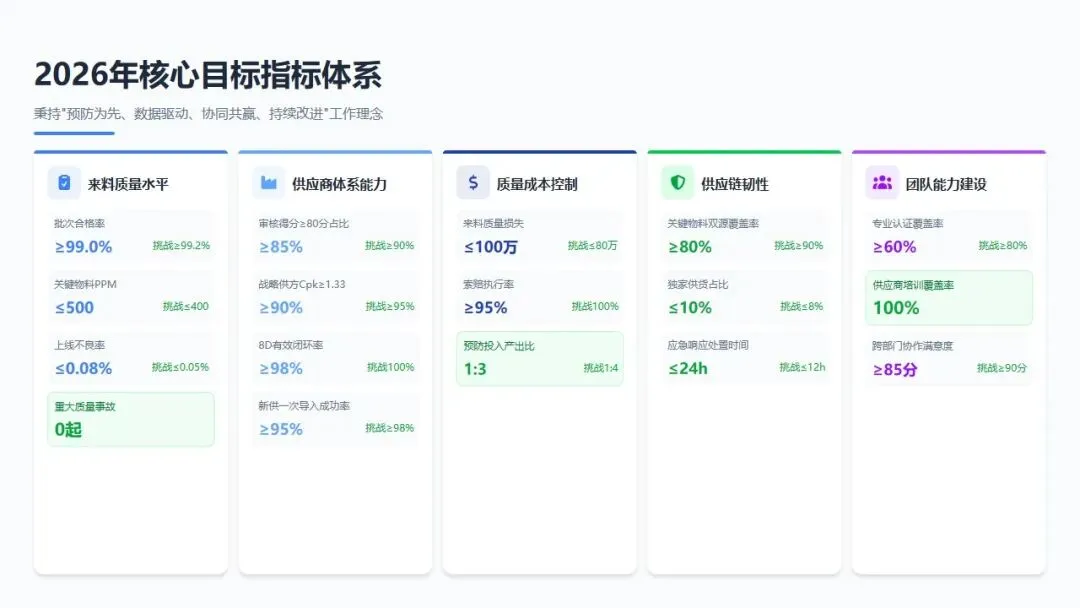
Task: Select the title 2026年核心目标指标体系
Action: coord(207,74)
